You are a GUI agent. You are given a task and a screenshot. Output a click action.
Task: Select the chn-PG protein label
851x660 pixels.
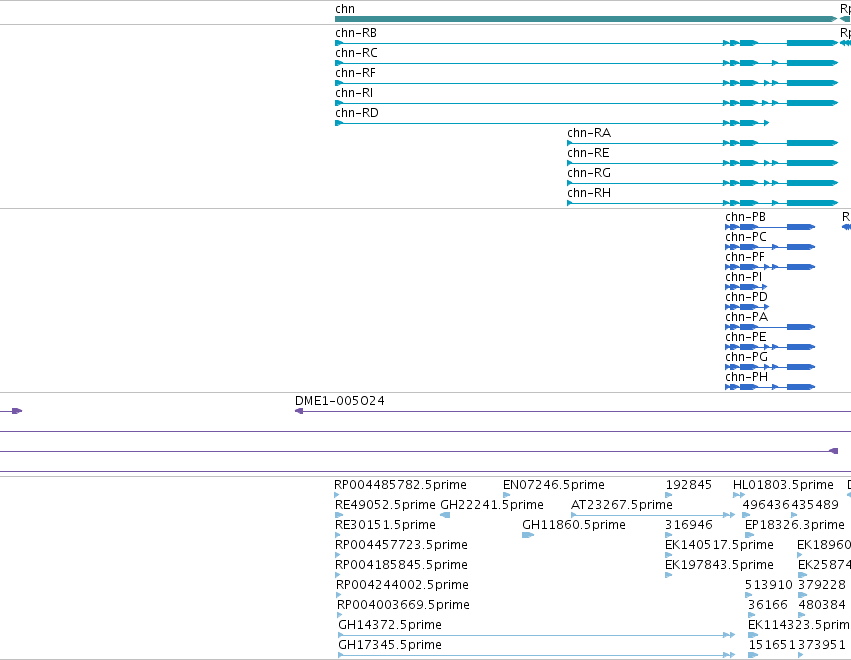746,357
